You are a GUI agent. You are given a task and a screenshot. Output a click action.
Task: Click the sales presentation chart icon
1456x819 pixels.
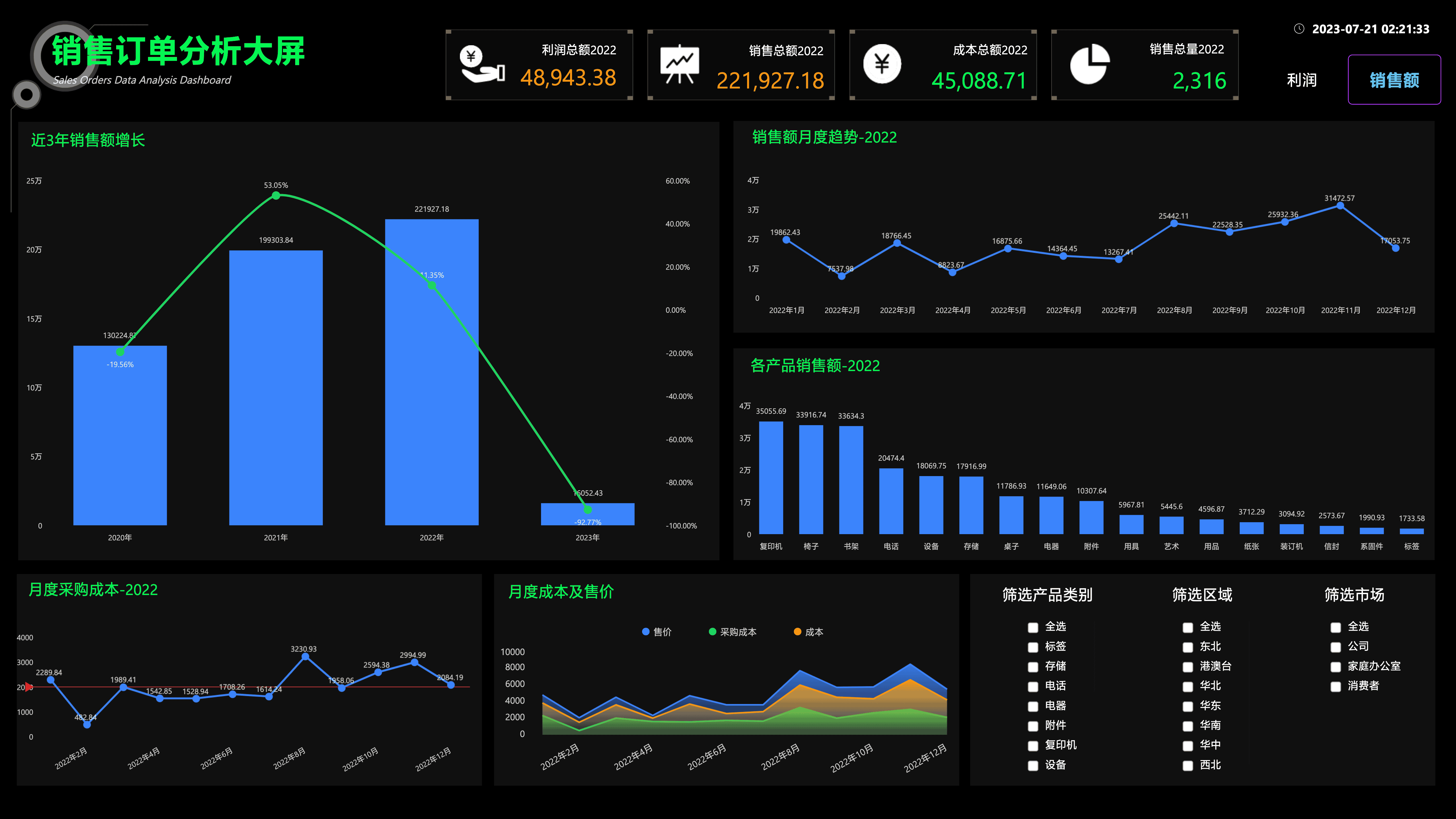point(679,64)
